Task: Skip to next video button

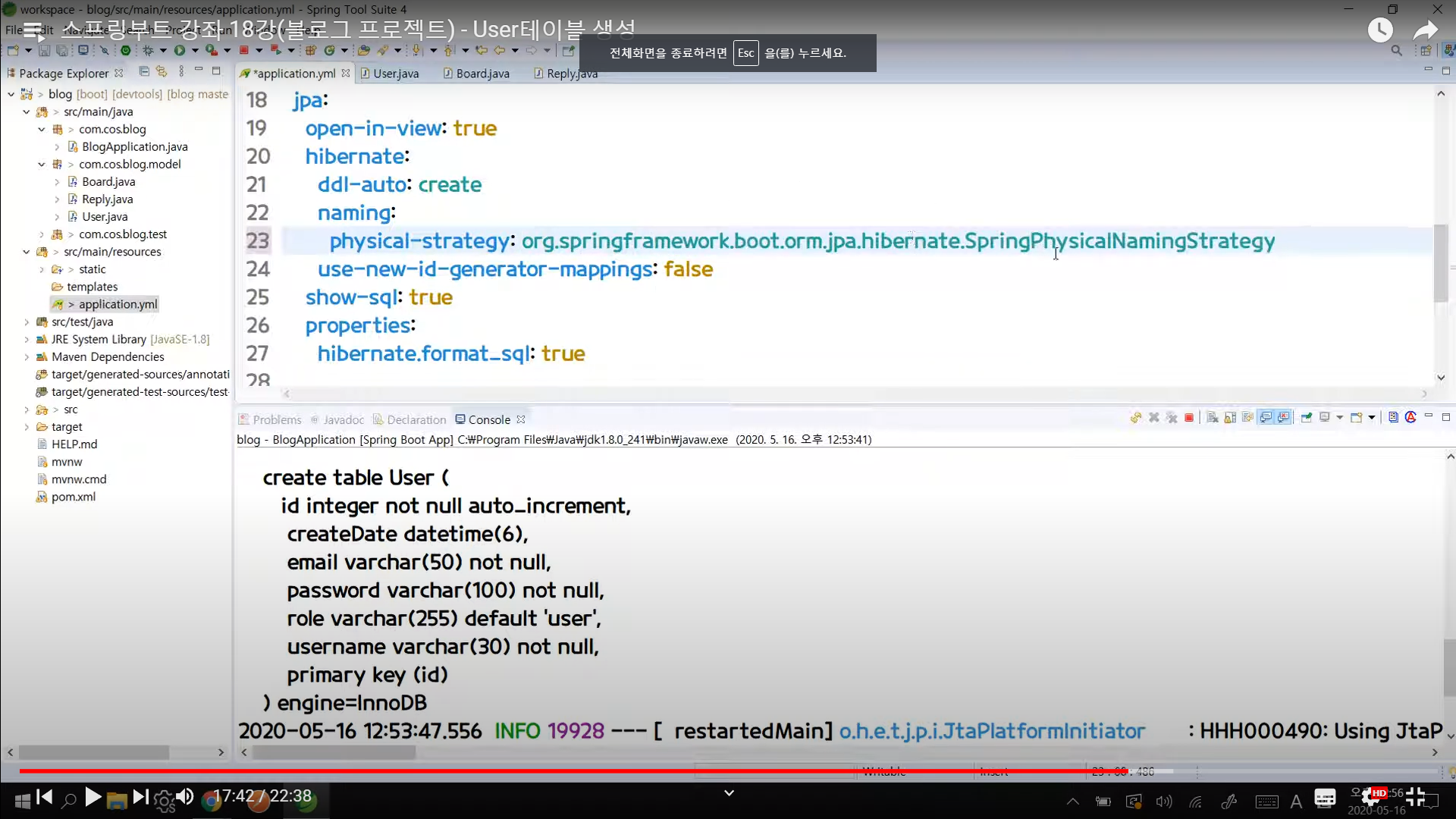Action: (x=140, y=797)
